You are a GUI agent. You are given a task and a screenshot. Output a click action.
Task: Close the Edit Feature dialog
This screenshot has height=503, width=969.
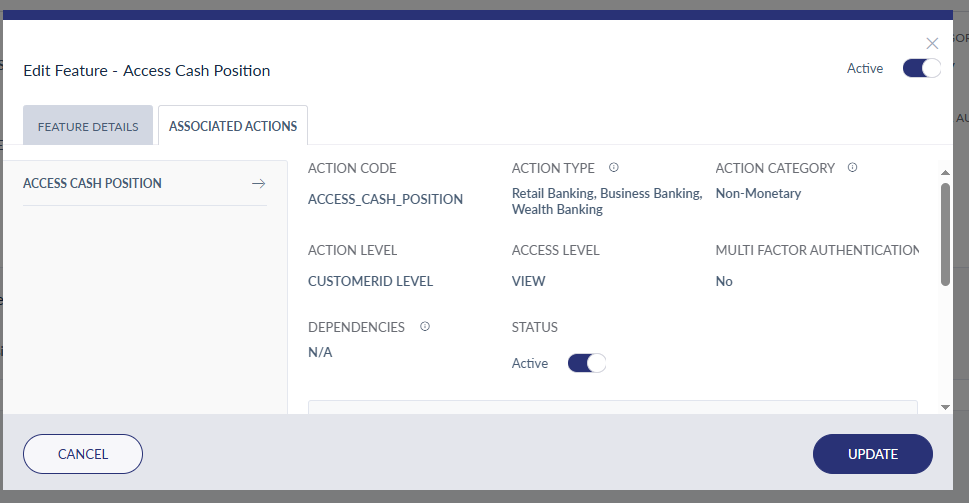pos(932,43)
